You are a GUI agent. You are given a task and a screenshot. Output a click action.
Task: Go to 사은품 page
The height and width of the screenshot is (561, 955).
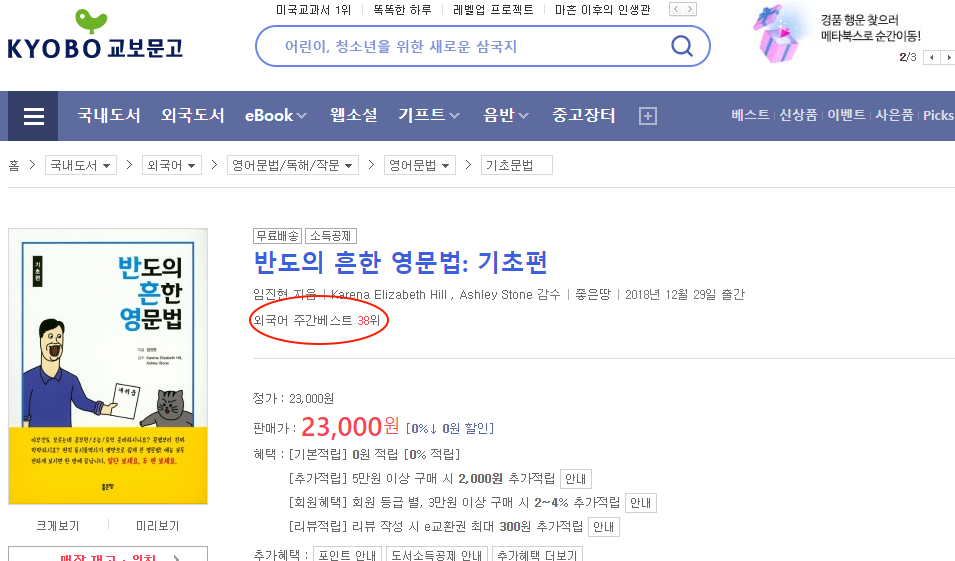pos(894,115)
